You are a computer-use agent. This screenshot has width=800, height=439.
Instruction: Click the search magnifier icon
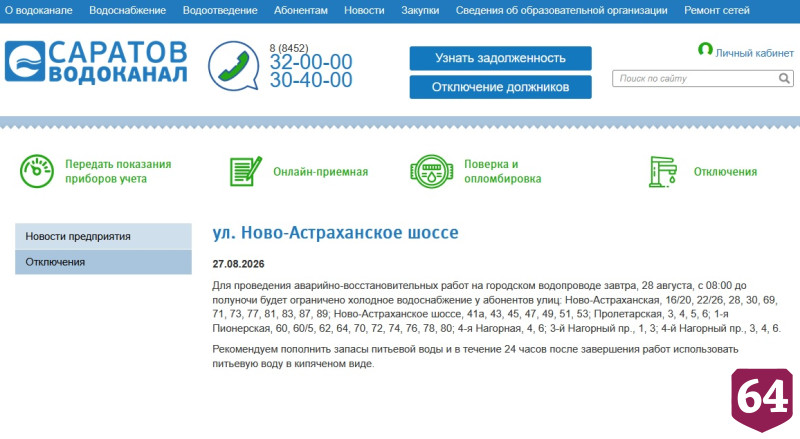click(x=784, y=79)
